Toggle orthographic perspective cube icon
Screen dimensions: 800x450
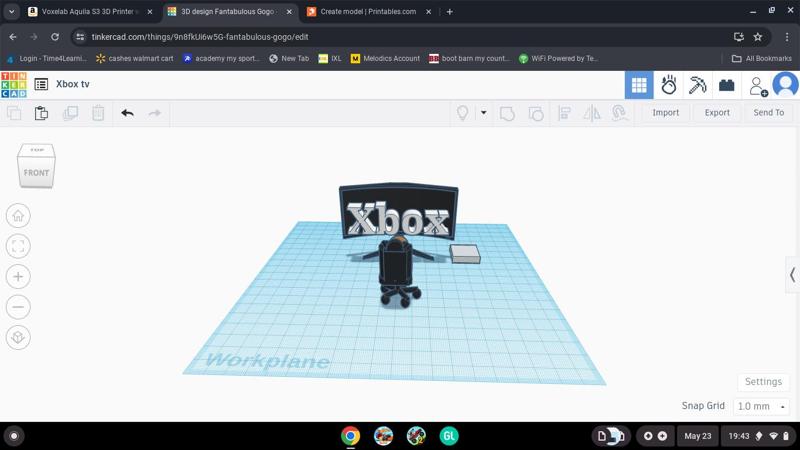(18, 337)
